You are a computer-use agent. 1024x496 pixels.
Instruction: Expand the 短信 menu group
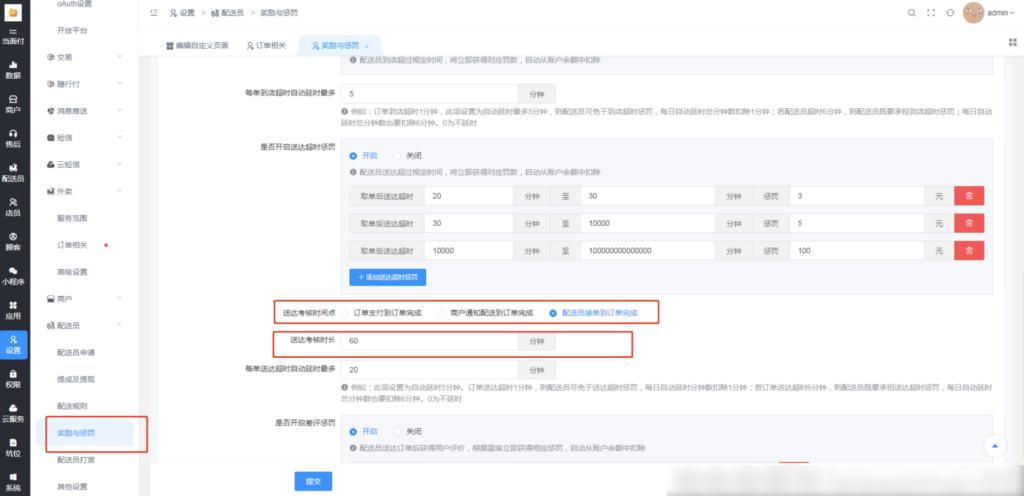pos(84,138)
